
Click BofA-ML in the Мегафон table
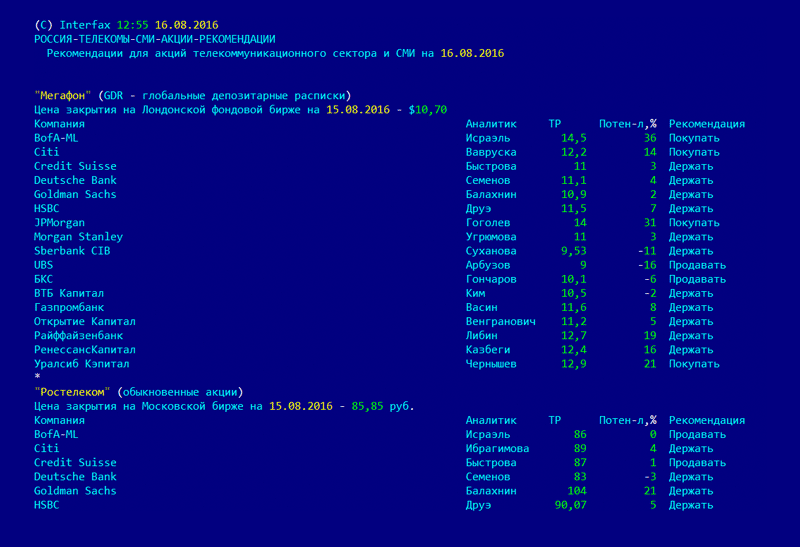pyautogui.click(x=56, y=138)
